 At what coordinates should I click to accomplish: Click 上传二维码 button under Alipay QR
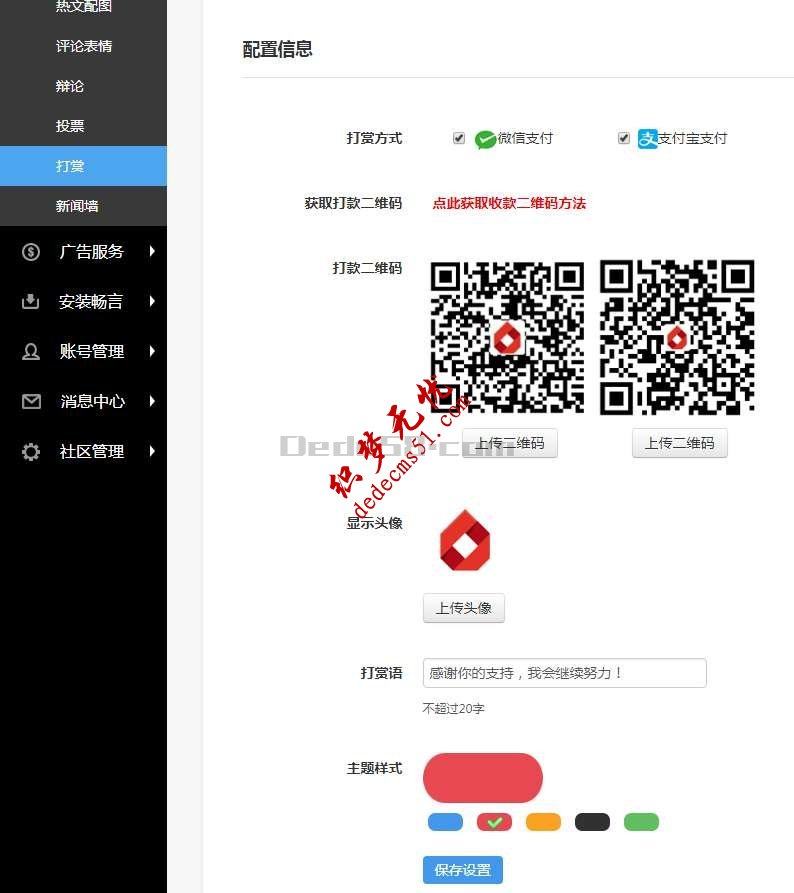[x=680, y=443]
